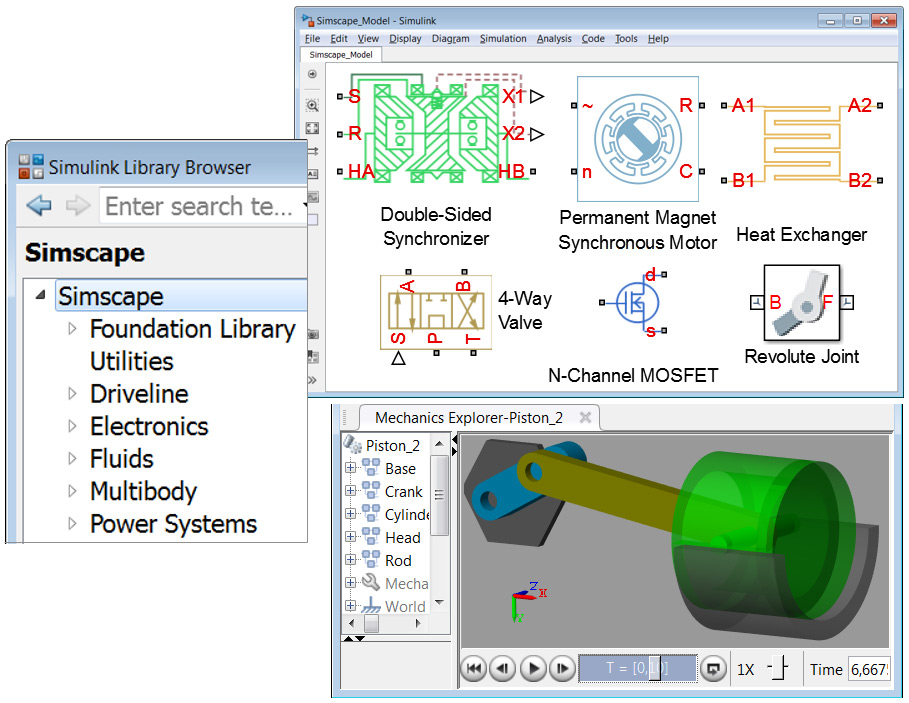Expand the Crank node in Piston_2 tree
The width and height of the screenshot is (909, 703).
click(348, 491)
